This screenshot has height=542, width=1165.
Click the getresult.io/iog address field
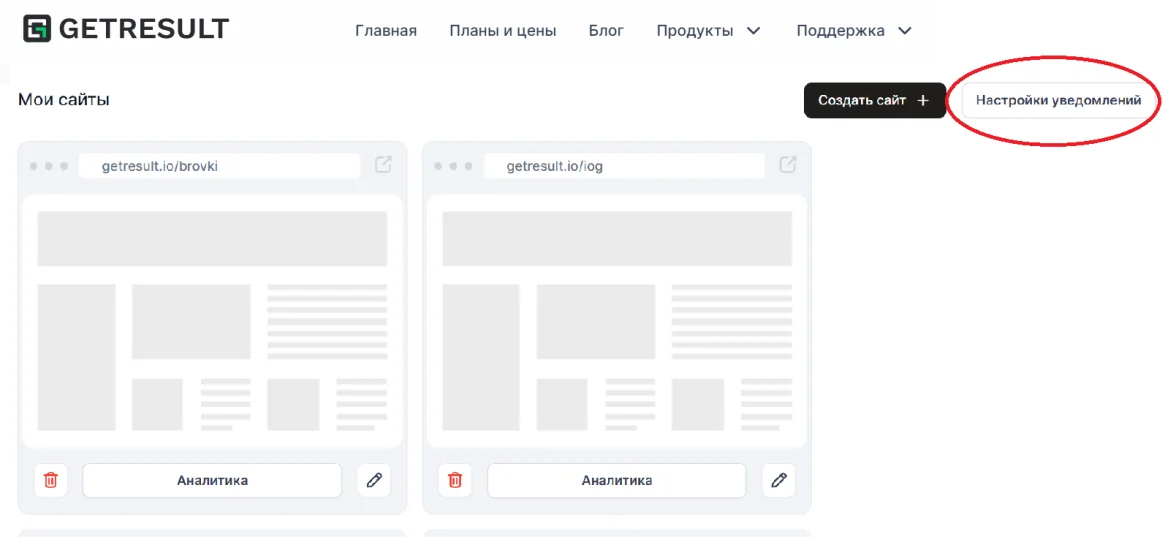point(624,166)
